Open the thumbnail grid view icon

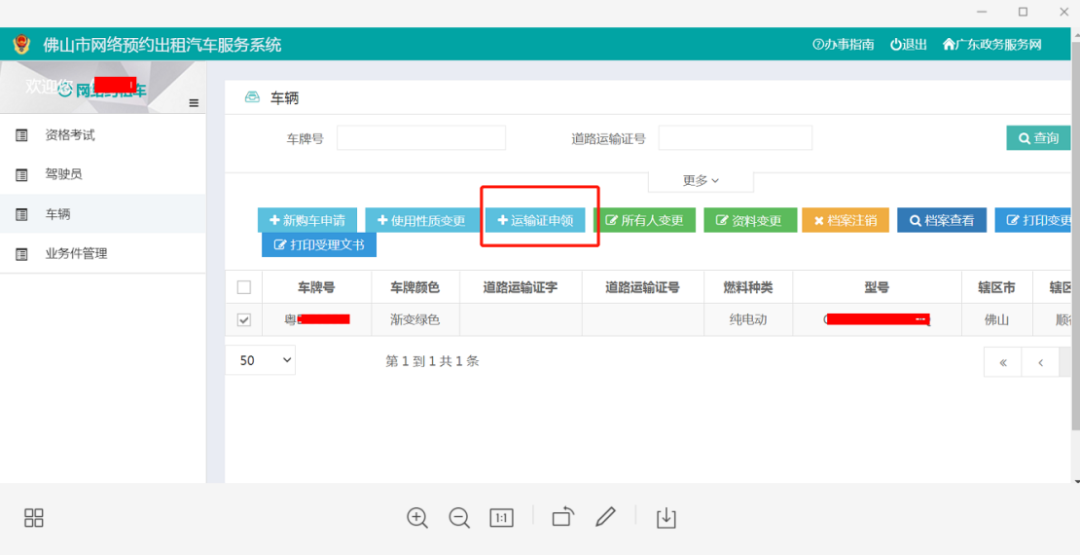point(34,517)
